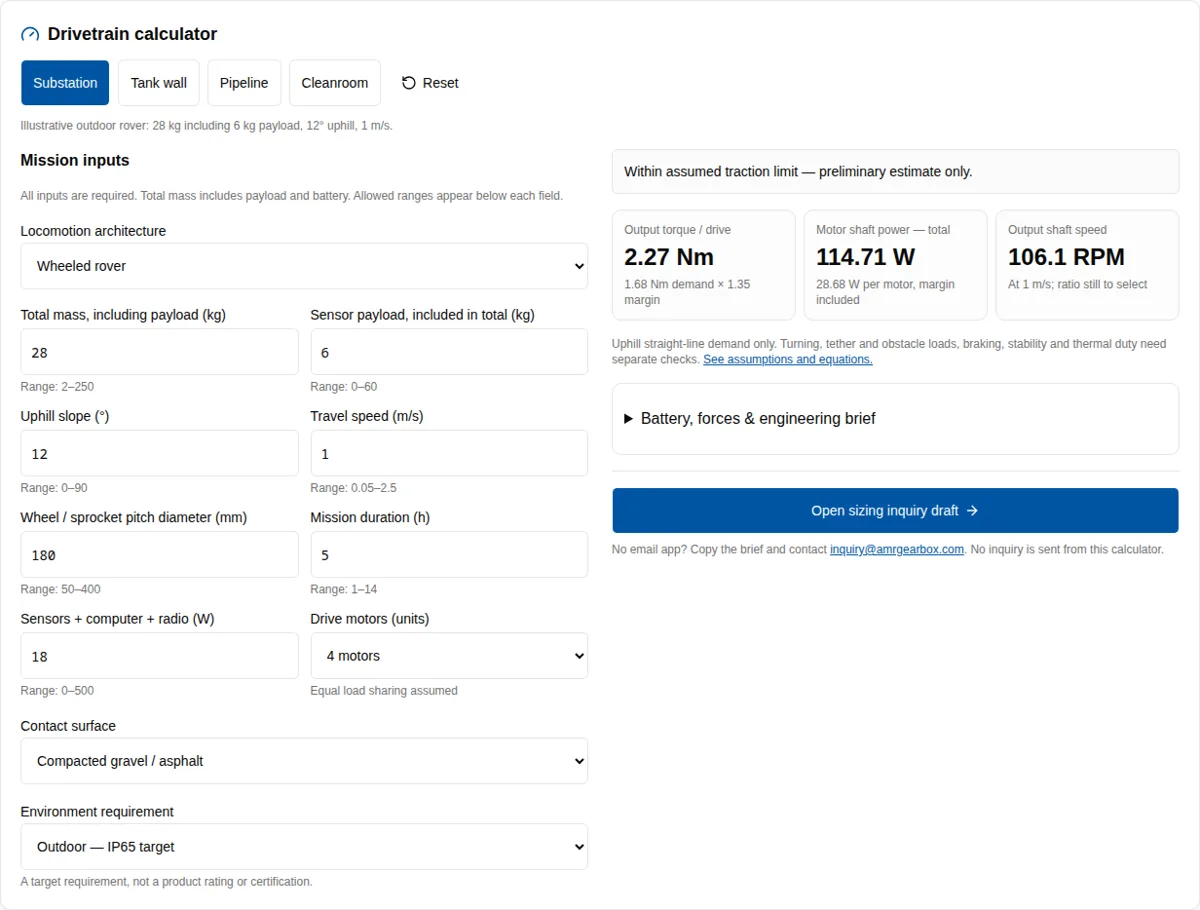Load the Cleanroom preset
The height and width of the screenshot is (910, 1200).
335,83
